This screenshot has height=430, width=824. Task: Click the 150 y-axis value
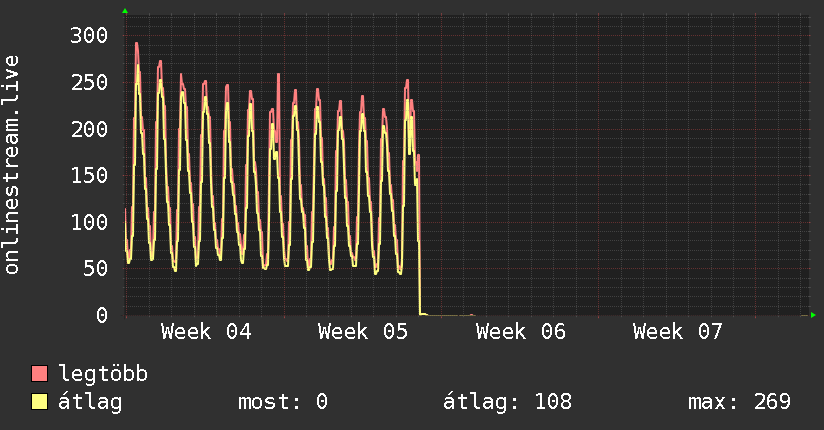[x=89, y=176]
